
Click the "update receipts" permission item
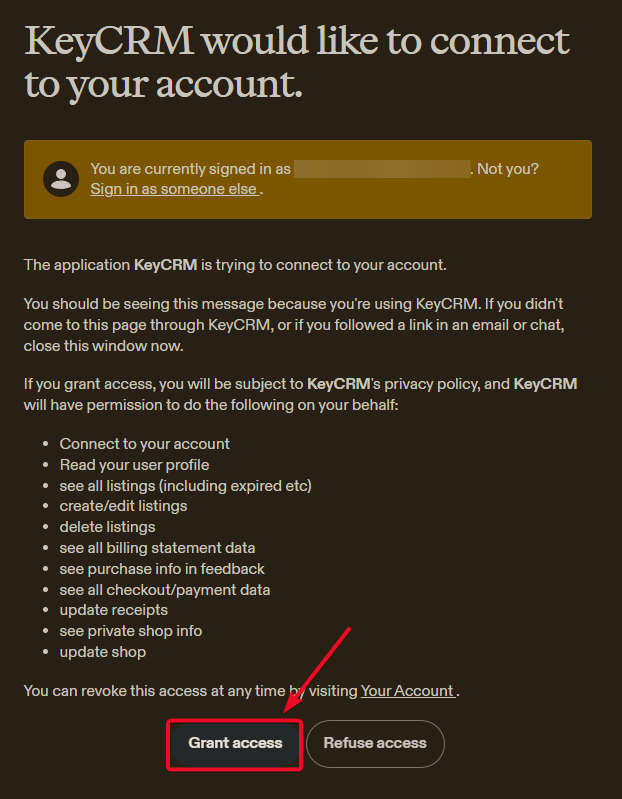click(113, 610)
